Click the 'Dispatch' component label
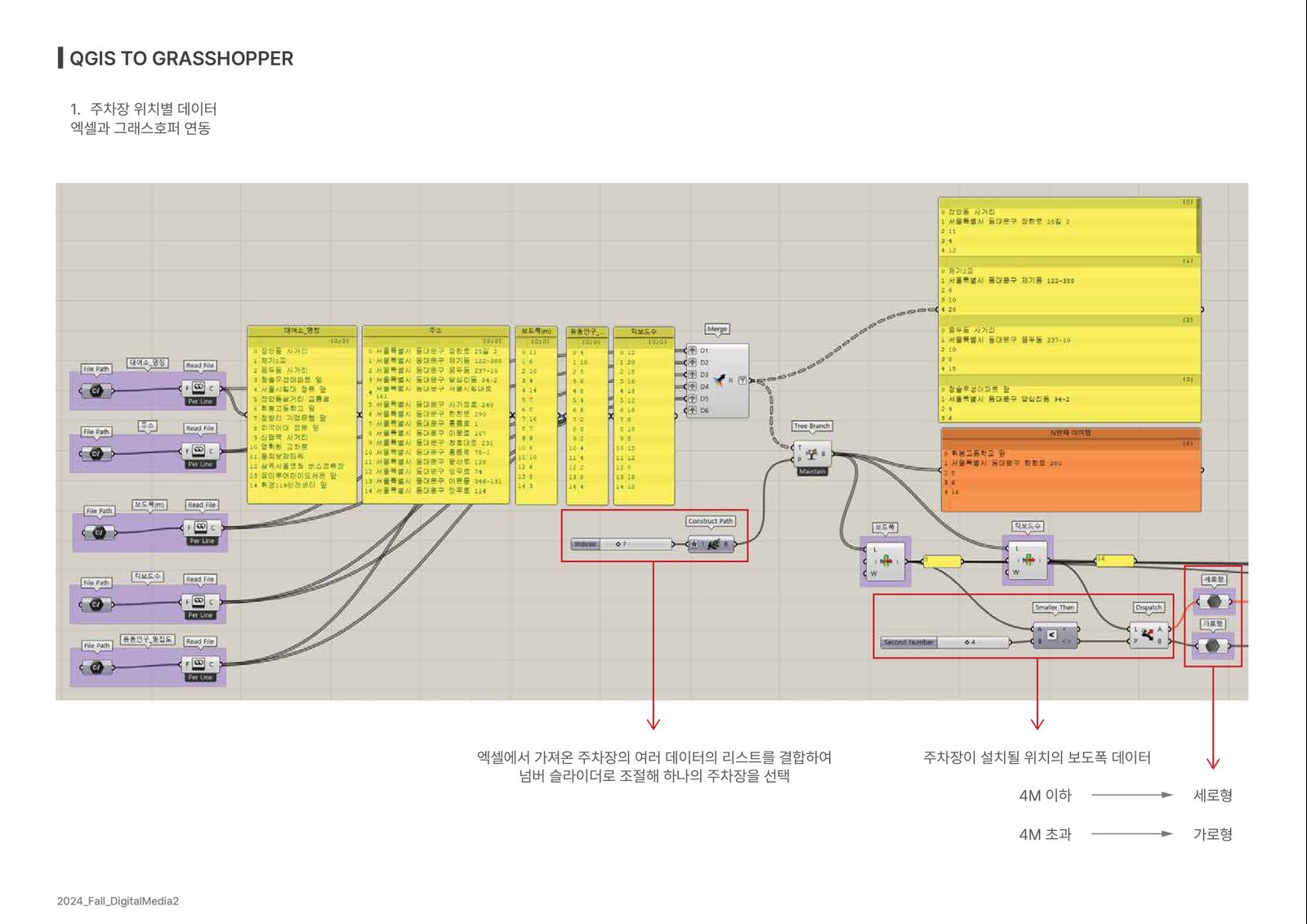 1149,607
